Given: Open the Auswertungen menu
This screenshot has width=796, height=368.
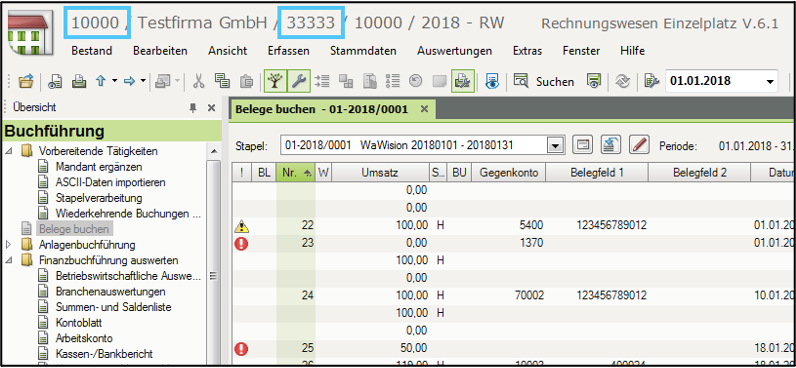Looking at the screenshot, I should (454, 51).
